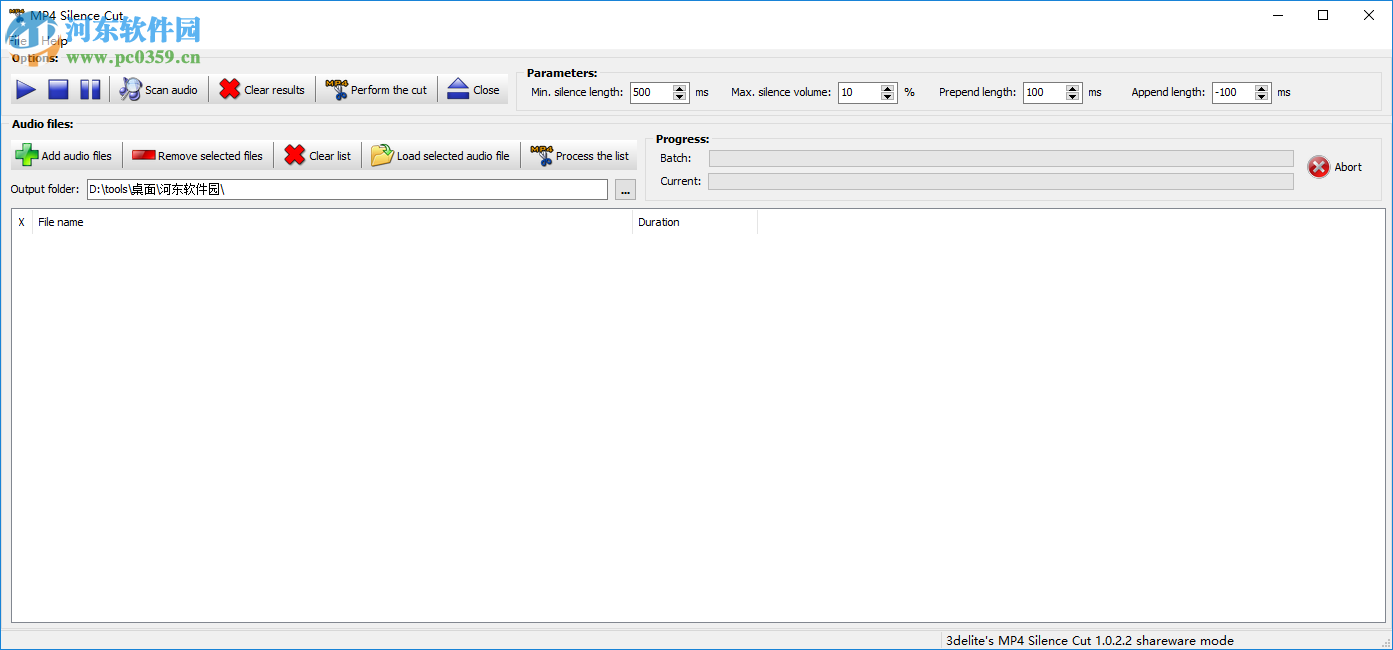Click the shareware mode status bar text
The image size is (1393, 650).
click(1090, 640)
